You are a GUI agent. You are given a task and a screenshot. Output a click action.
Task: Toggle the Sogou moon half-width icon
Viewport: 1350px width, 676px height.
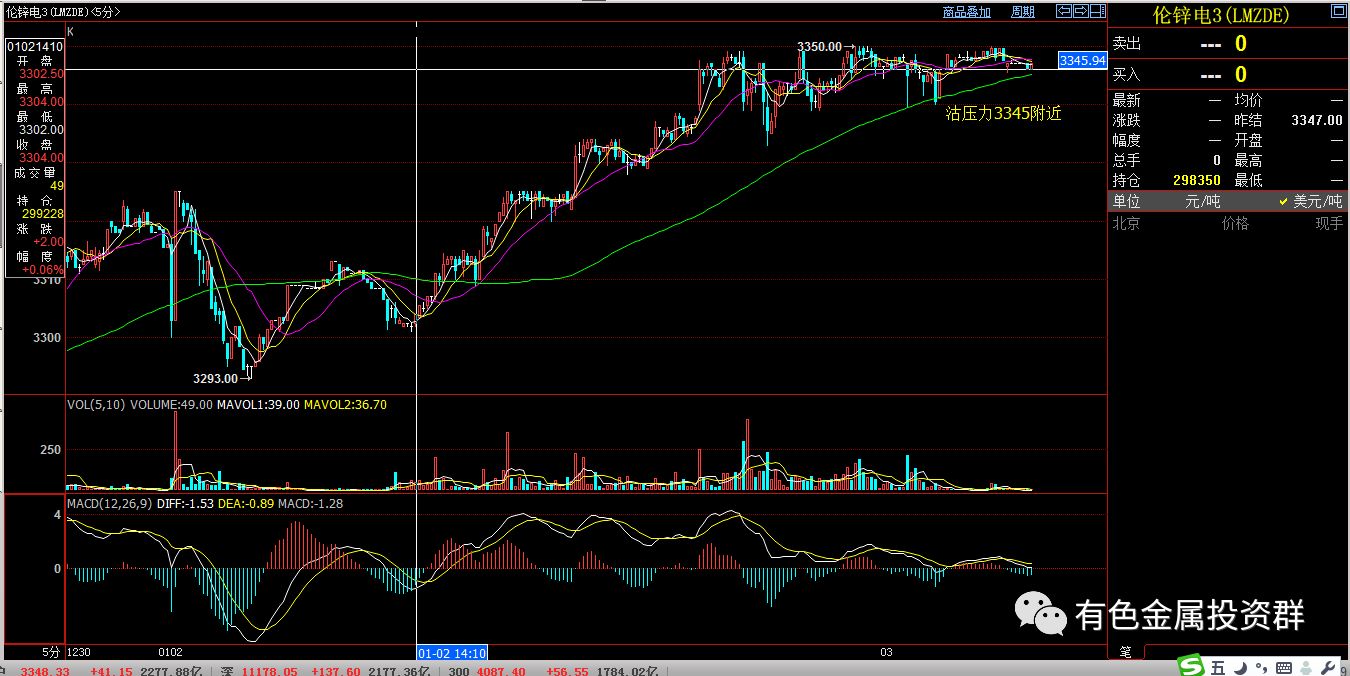[x=1240, y=667]
